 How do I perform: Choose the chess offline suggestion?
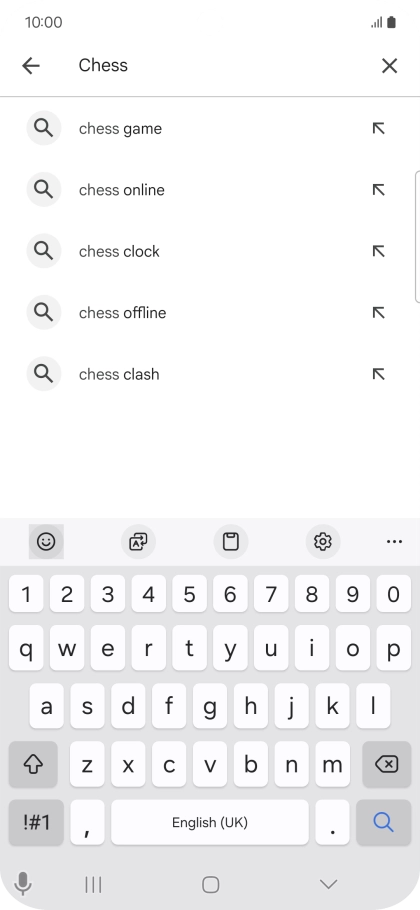(x=210, y=313)
